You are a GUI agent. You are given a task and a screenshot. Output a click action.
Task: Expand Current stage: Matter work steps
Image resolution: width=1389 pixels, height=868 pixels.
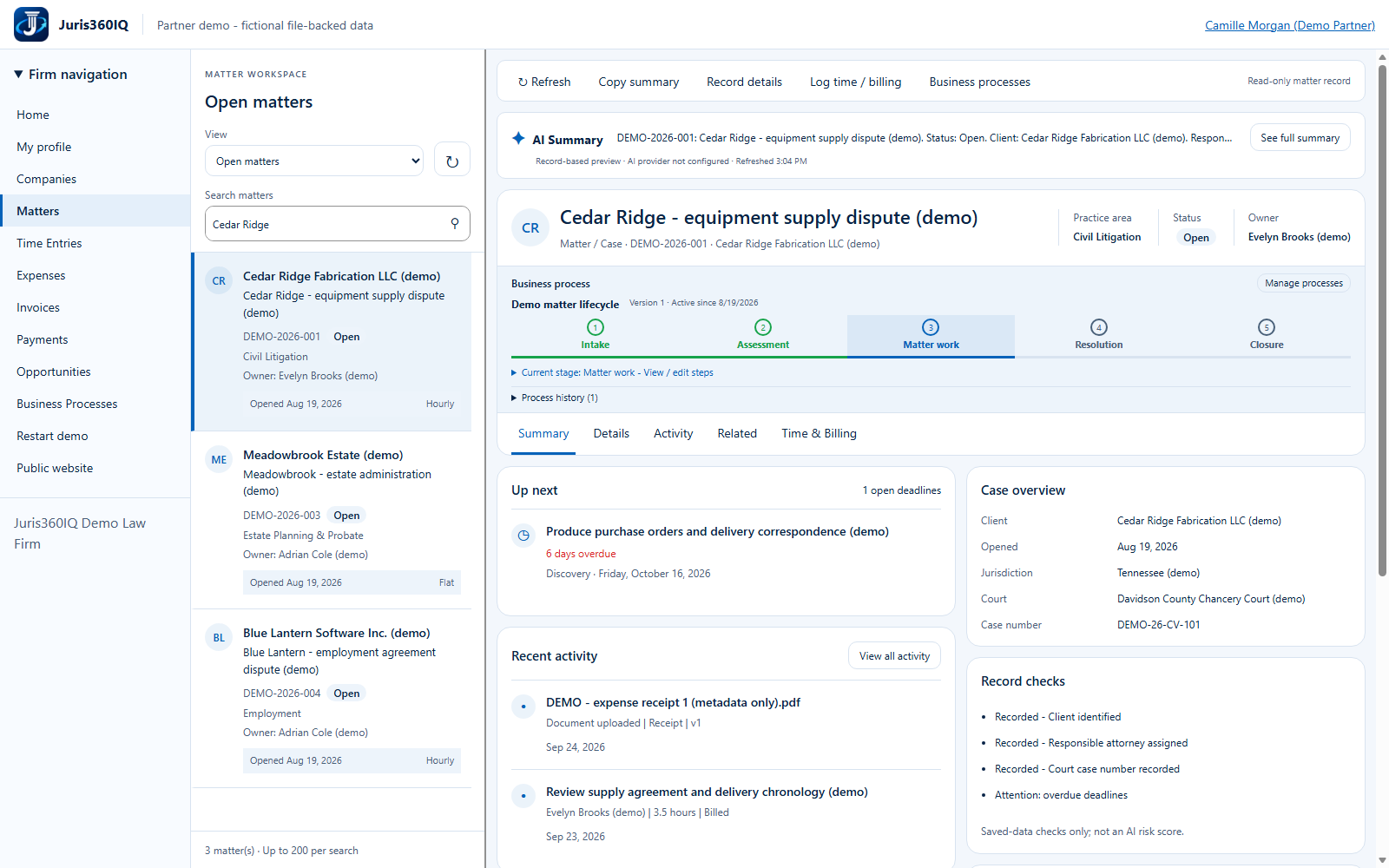[613, 372]
